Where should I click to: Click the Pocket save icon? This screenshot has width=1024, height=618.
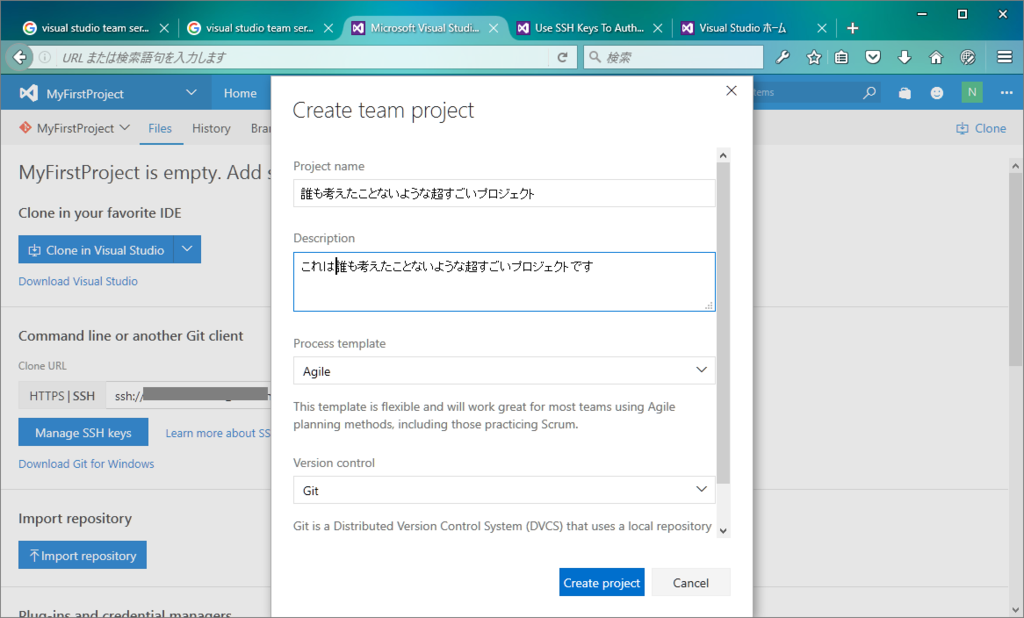tap(872, 57)
